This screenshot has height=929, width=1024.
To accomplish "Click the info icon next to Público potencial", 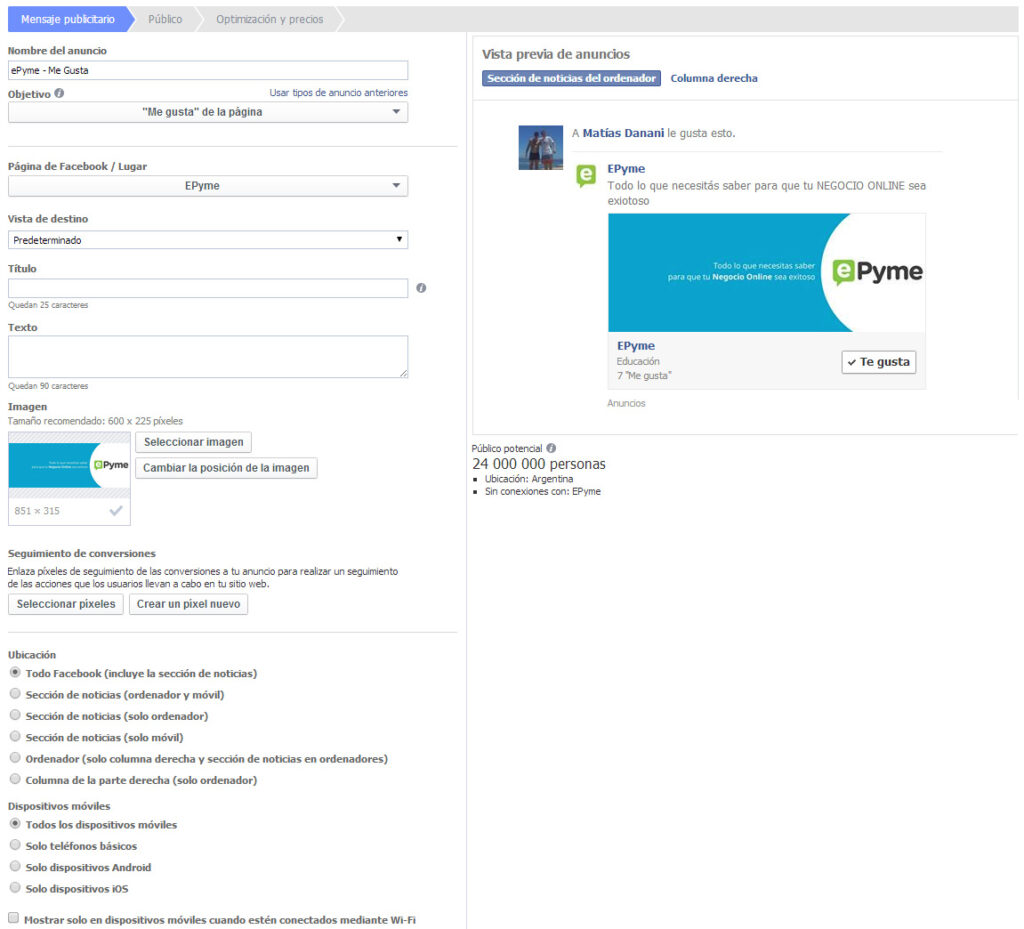I will click(552, 449).
